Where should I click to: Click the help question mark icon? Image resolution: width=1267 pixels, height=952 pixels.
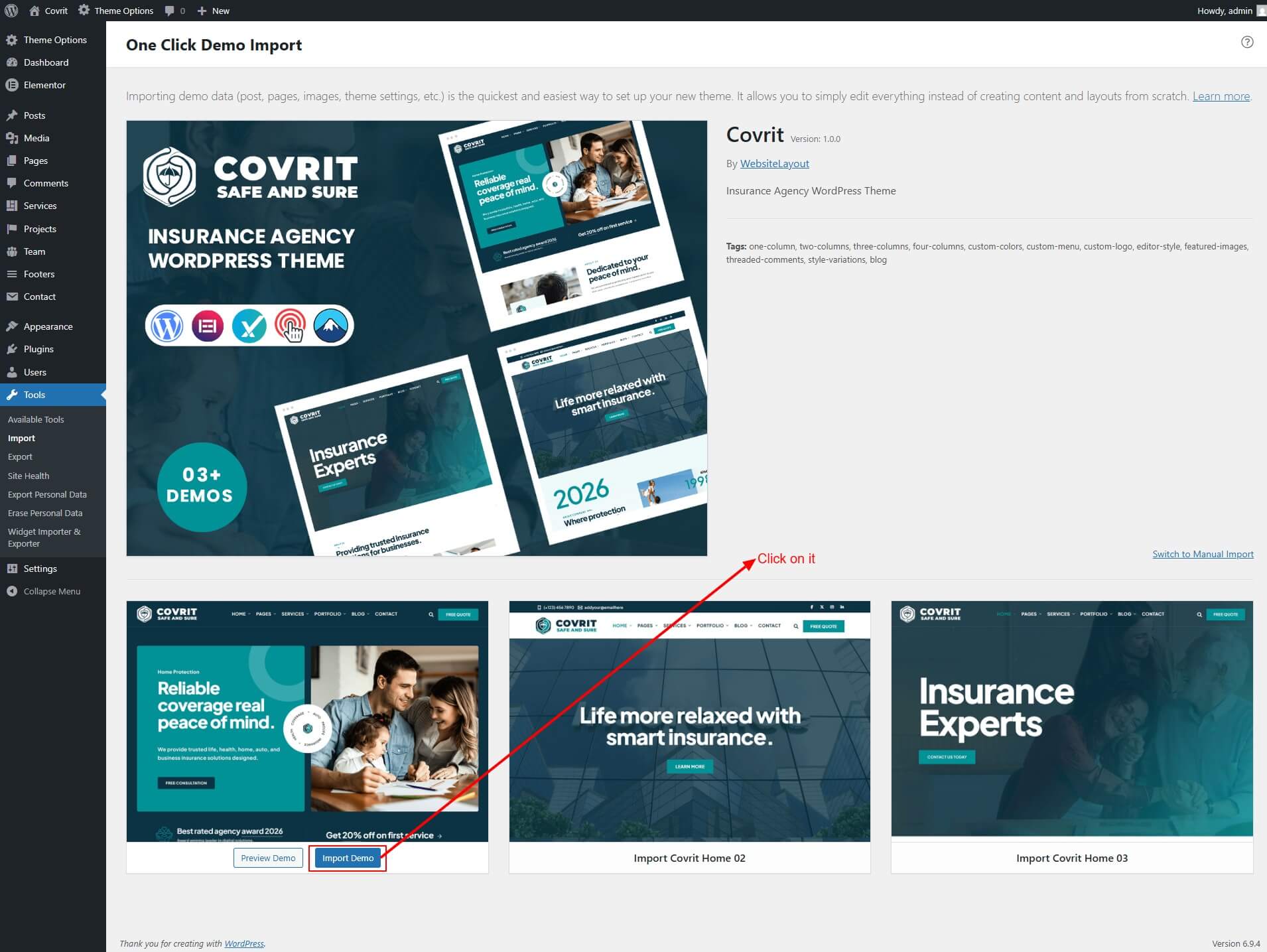coord(1246,42)
